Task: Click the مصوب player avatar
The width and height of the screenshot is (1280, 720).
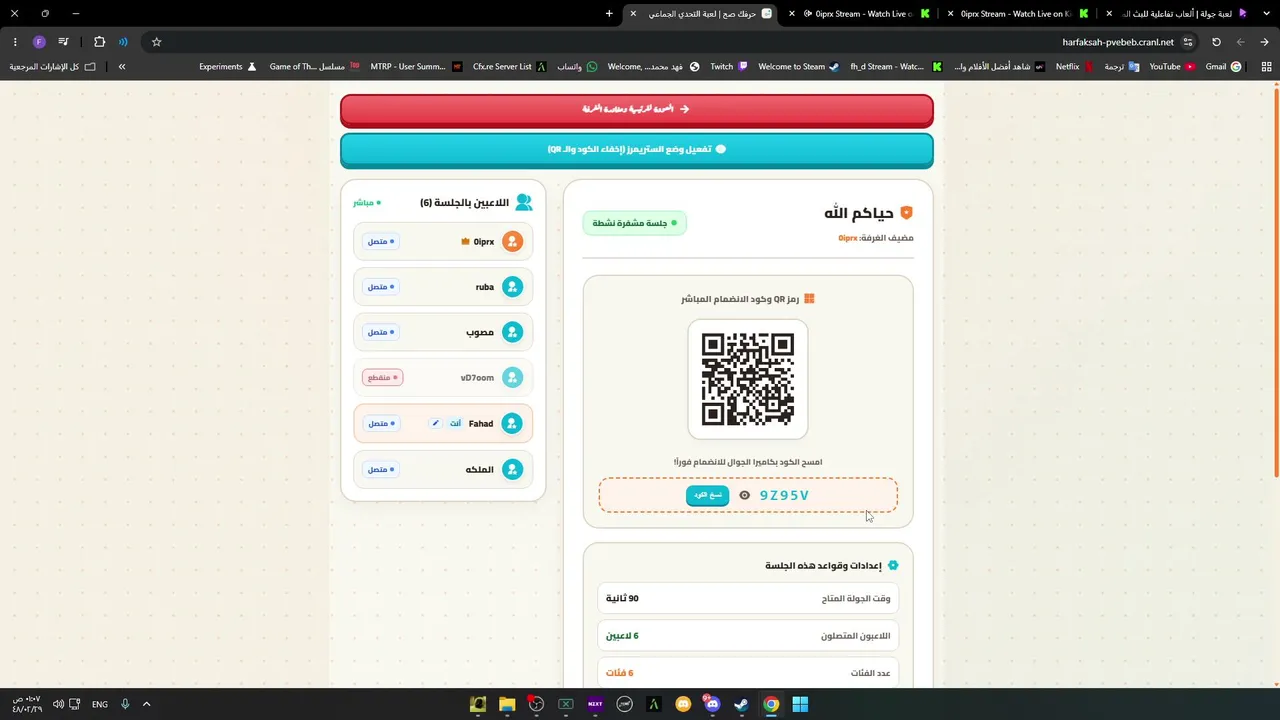Action: (x=513, y=332)
